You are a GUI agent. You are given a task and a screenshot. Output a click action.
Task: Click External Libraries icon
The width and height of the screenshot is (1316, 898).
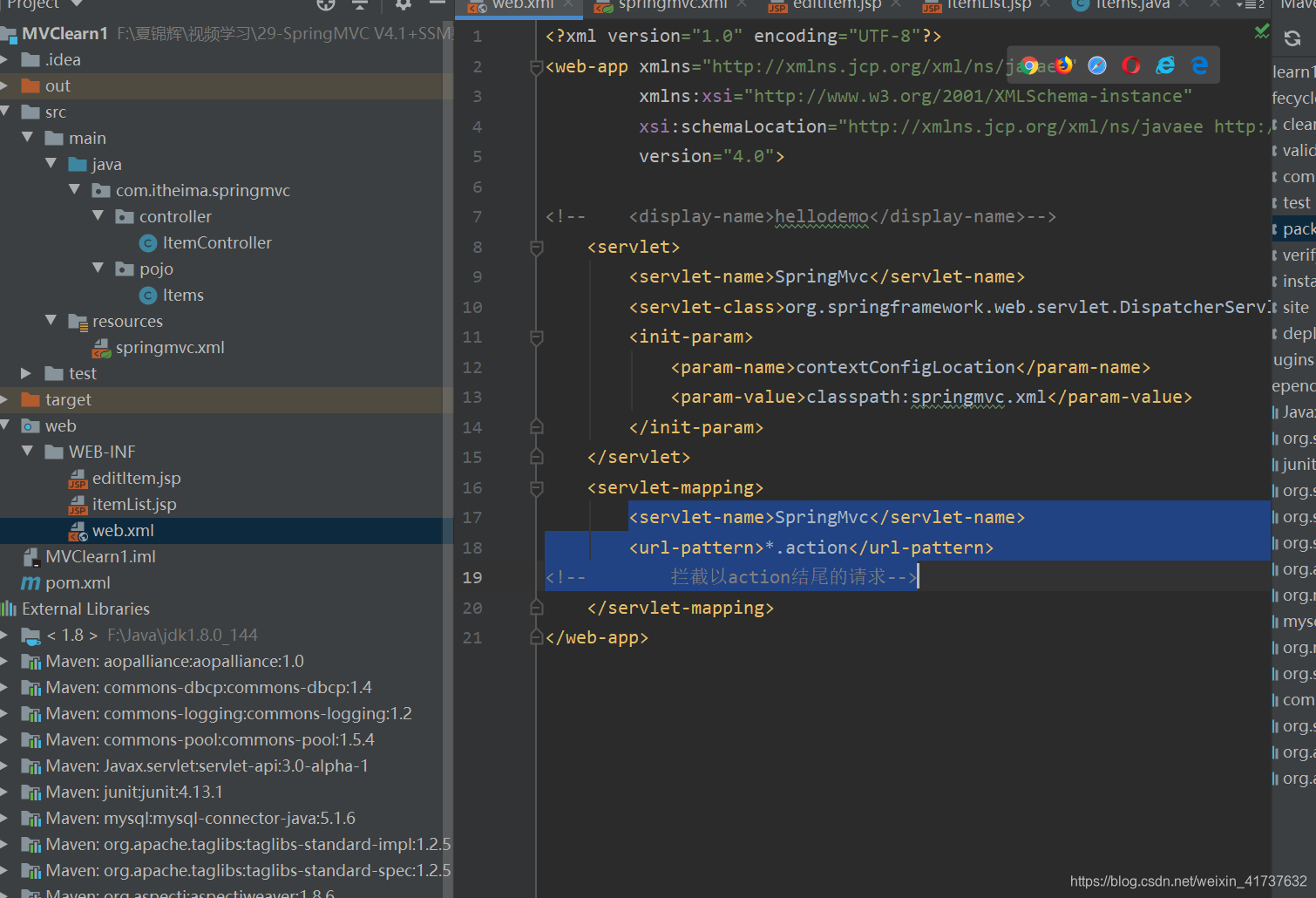9,609
